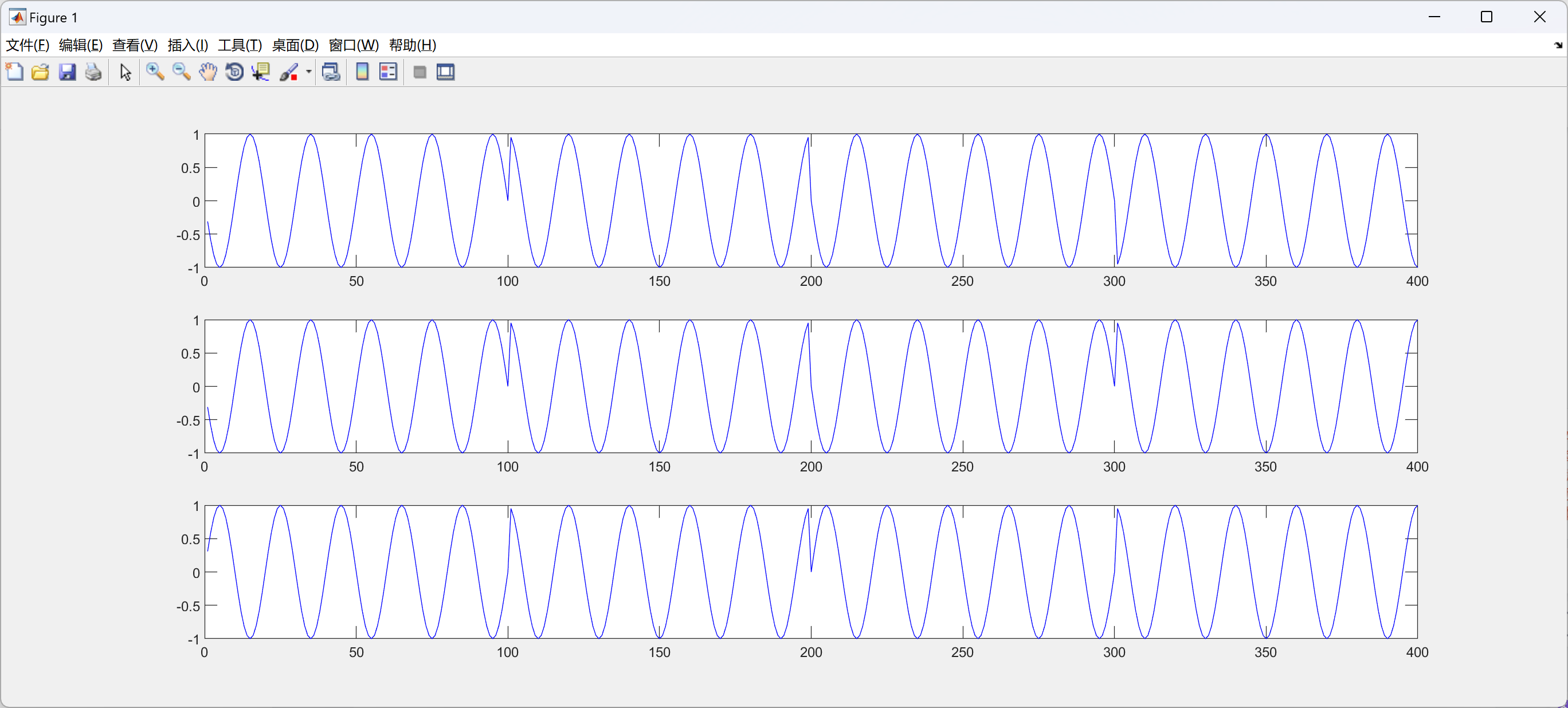Click the Link Plot icon
The image size is (1568, 708).
click(x=331, y=72)
